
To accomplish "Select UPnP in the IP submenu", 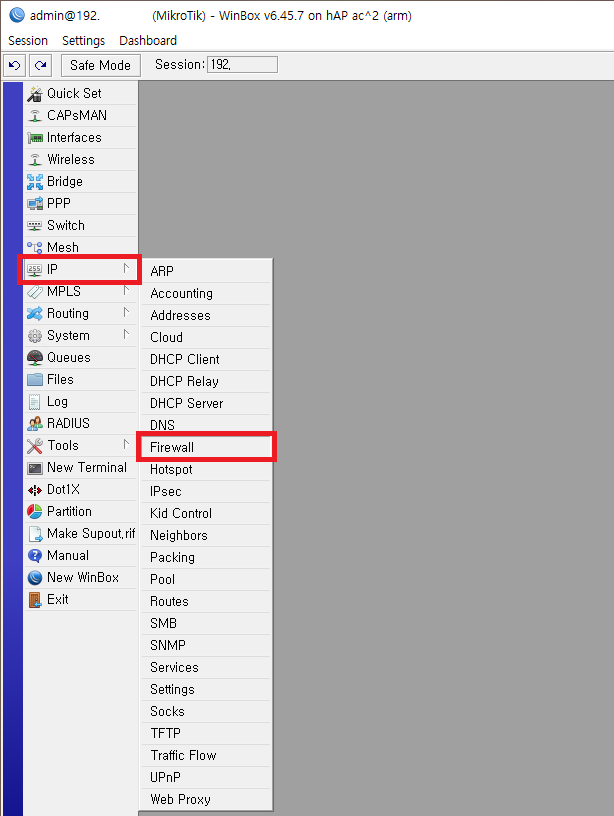I will 206,777.
